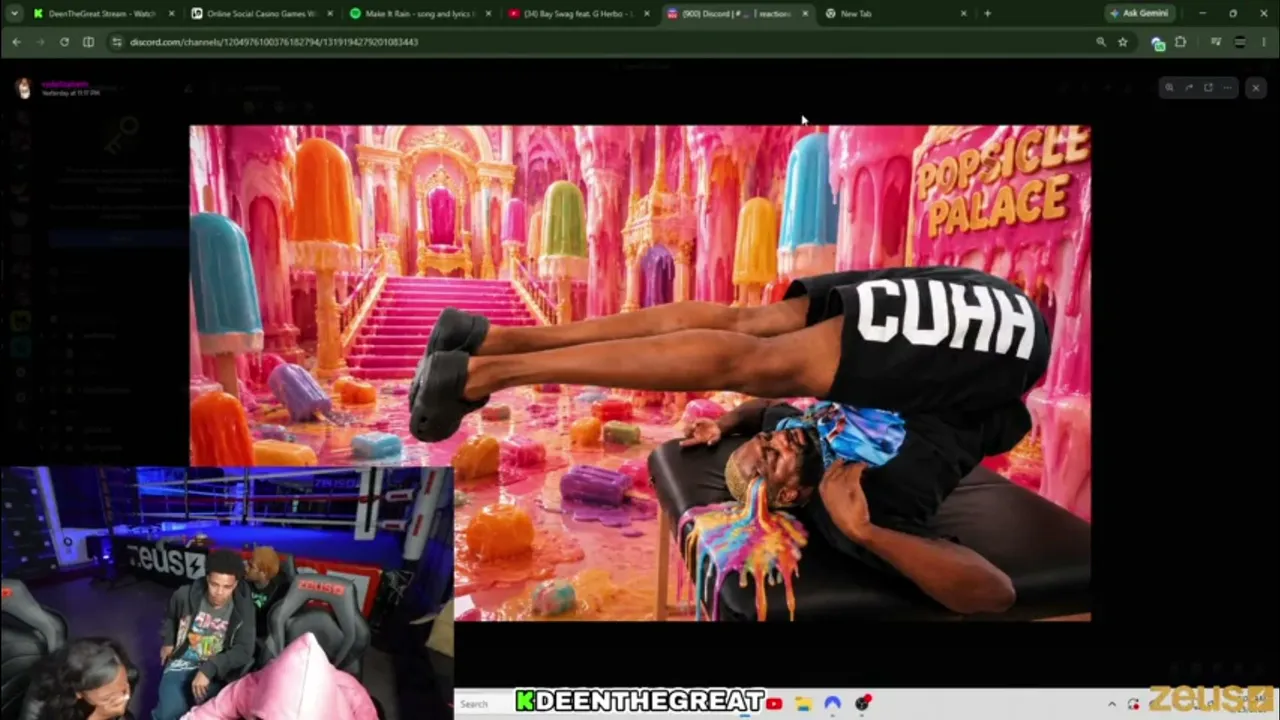Bookmark this page with the star

click(x=1123, y=42)
